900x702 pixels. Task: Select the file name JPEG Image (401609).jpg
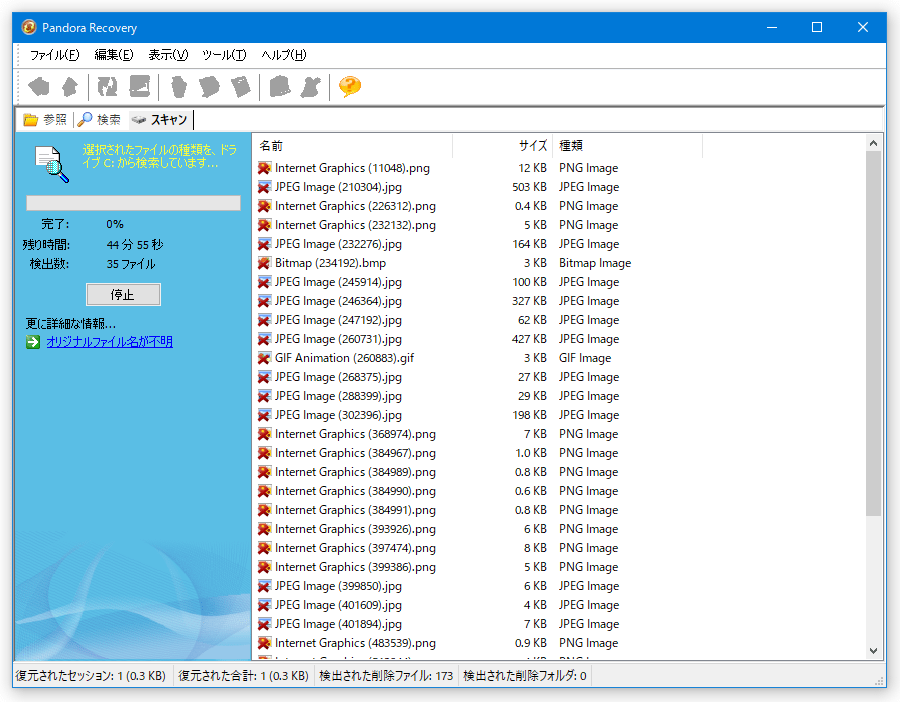tap(338, 605)
